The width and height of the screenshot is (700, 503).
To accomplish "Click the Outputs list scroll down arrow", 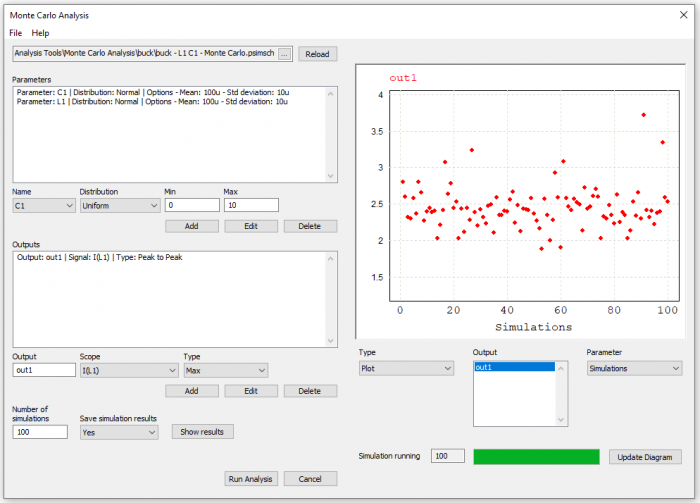I will pos(330,341).
